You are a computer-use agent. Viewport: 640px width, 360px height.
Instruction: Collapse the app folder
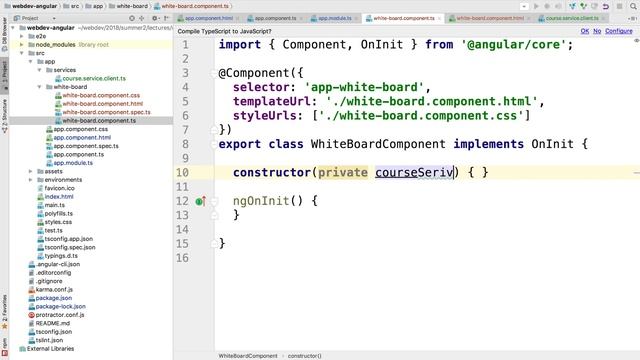[x=31, y=62]
